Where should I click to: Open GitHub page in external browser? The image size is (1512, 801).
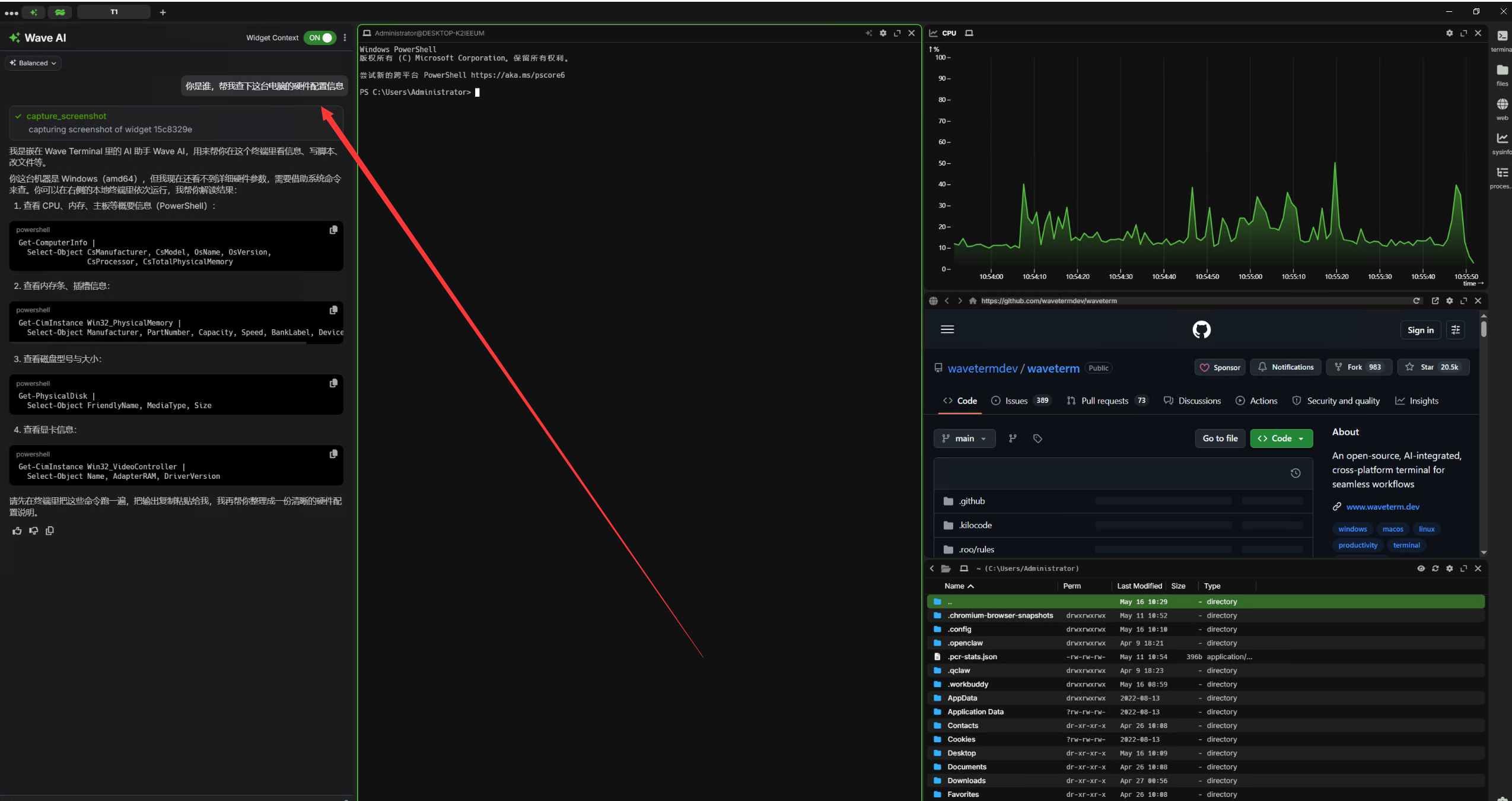click(1435, 301)
